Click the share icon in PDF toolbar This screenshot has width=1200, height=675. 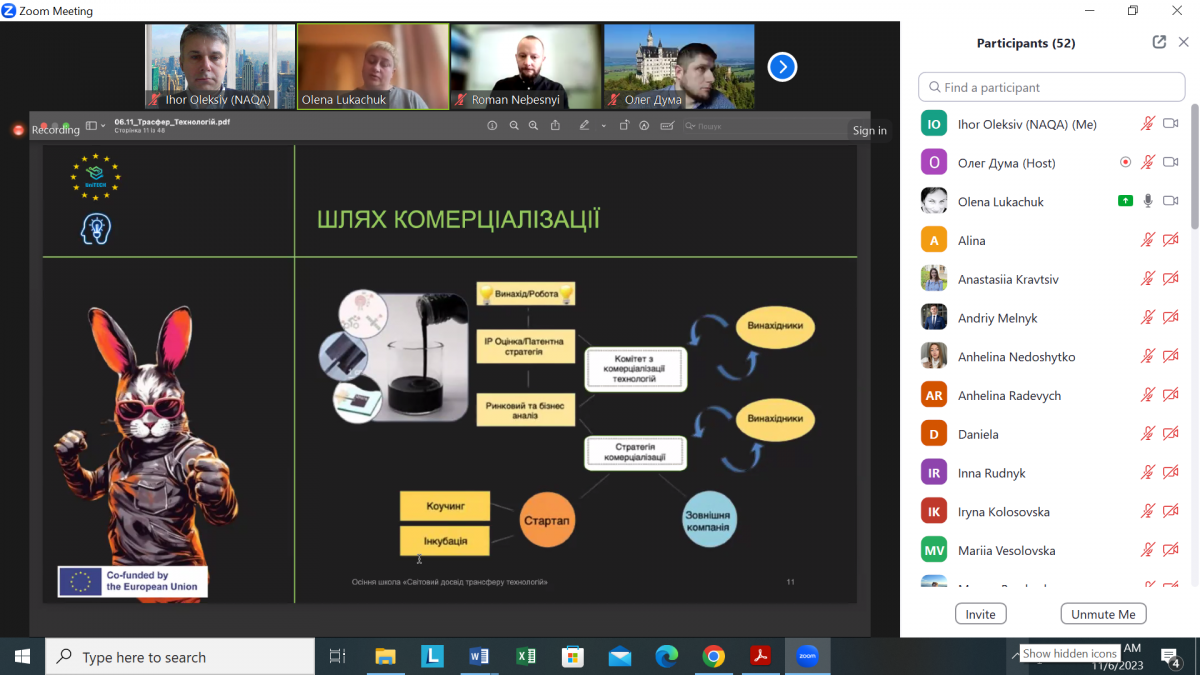[x=555, y=126]
